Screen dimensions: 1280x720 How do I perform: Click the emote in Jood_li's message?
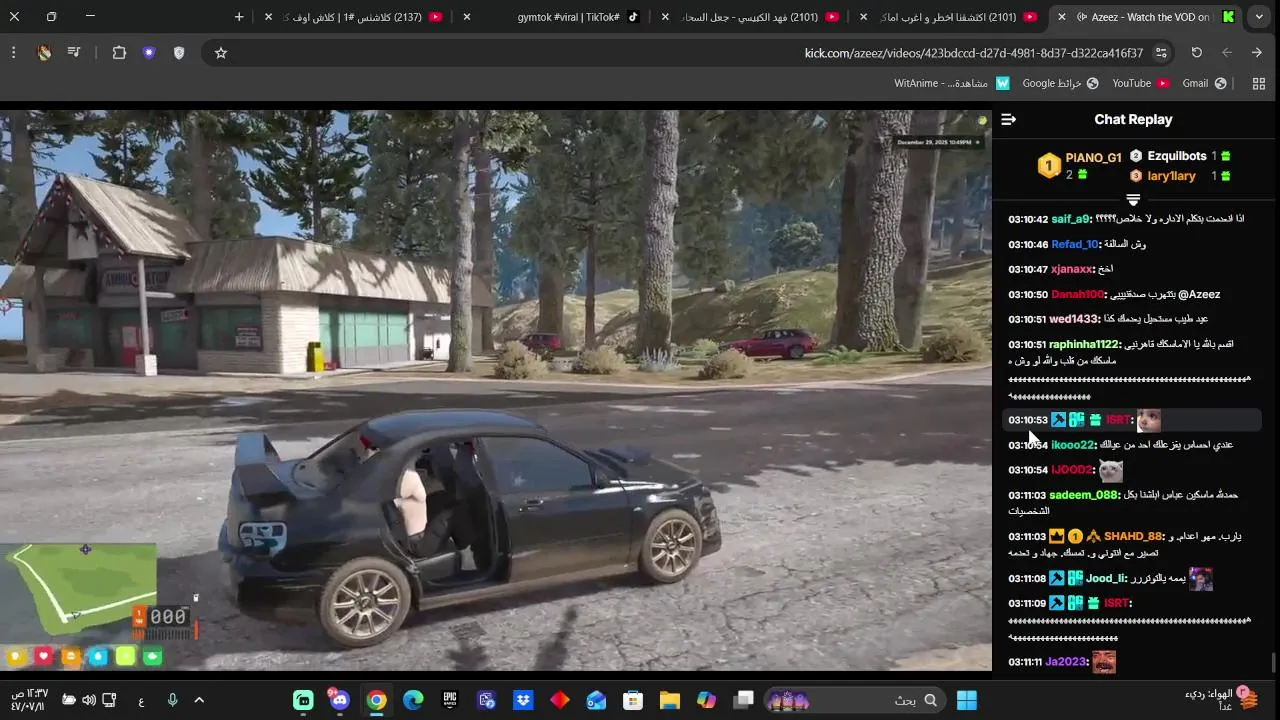tap(1201, 579)
